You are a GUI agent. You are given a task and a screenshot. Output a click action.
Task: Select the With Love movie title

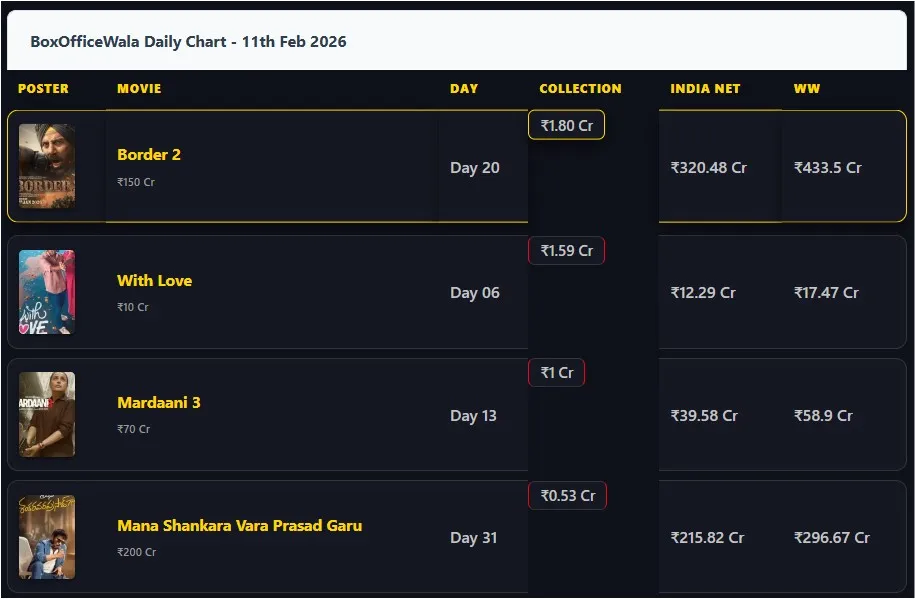tap(154, 281)
